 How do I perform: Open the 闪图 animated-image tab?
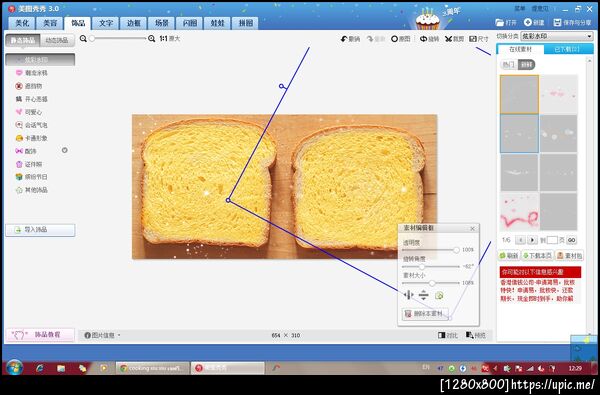click(x=189, y=23)
